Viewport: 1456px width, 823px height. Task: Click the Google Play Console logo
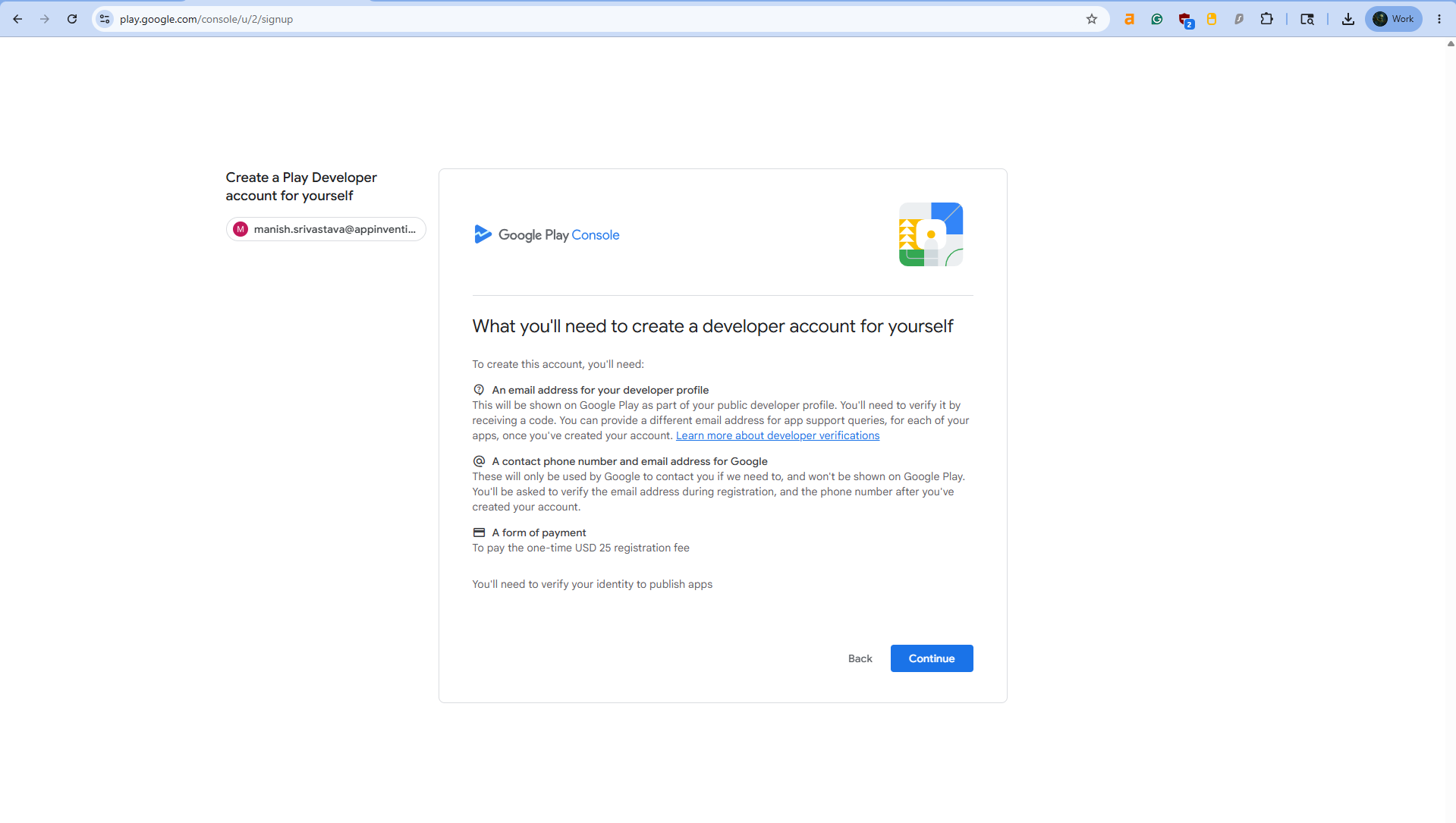click(x=546, y=234)
